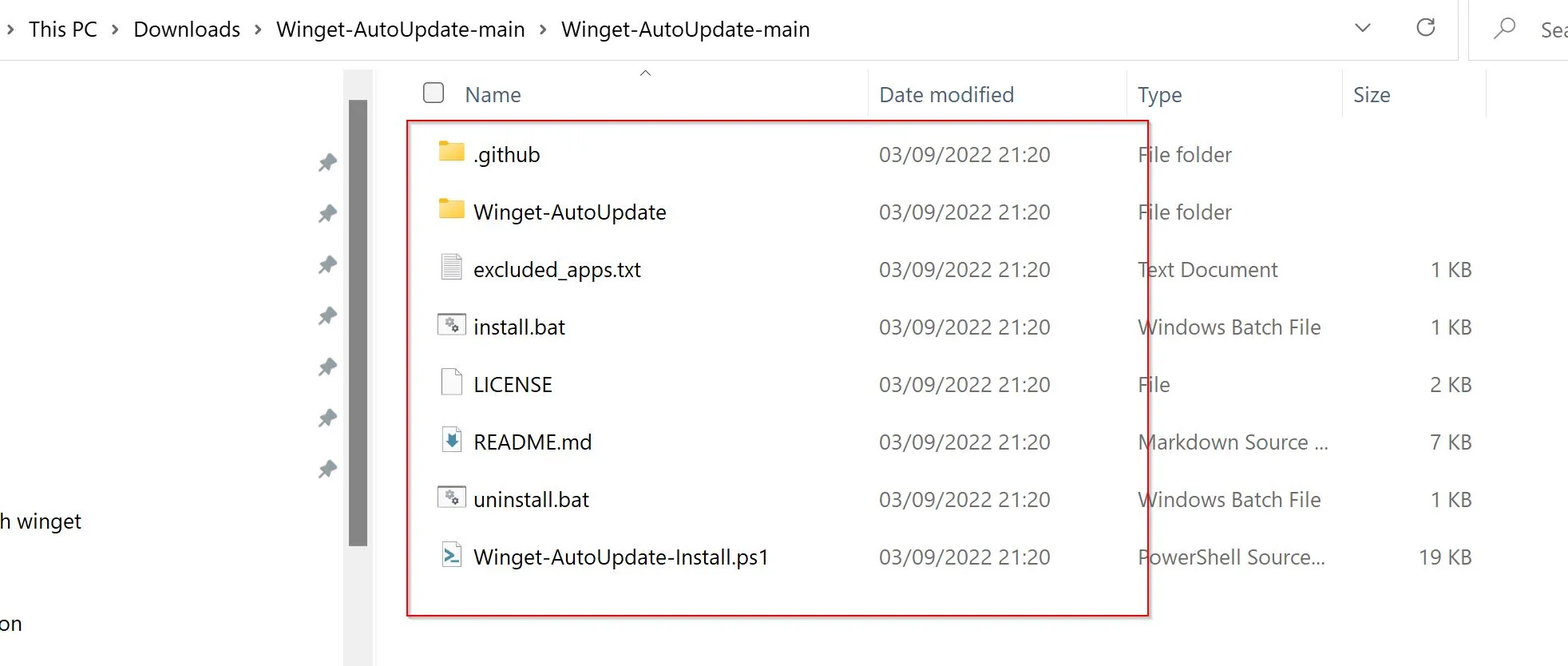Sort files by Date modified column

(x=947, y=95)
